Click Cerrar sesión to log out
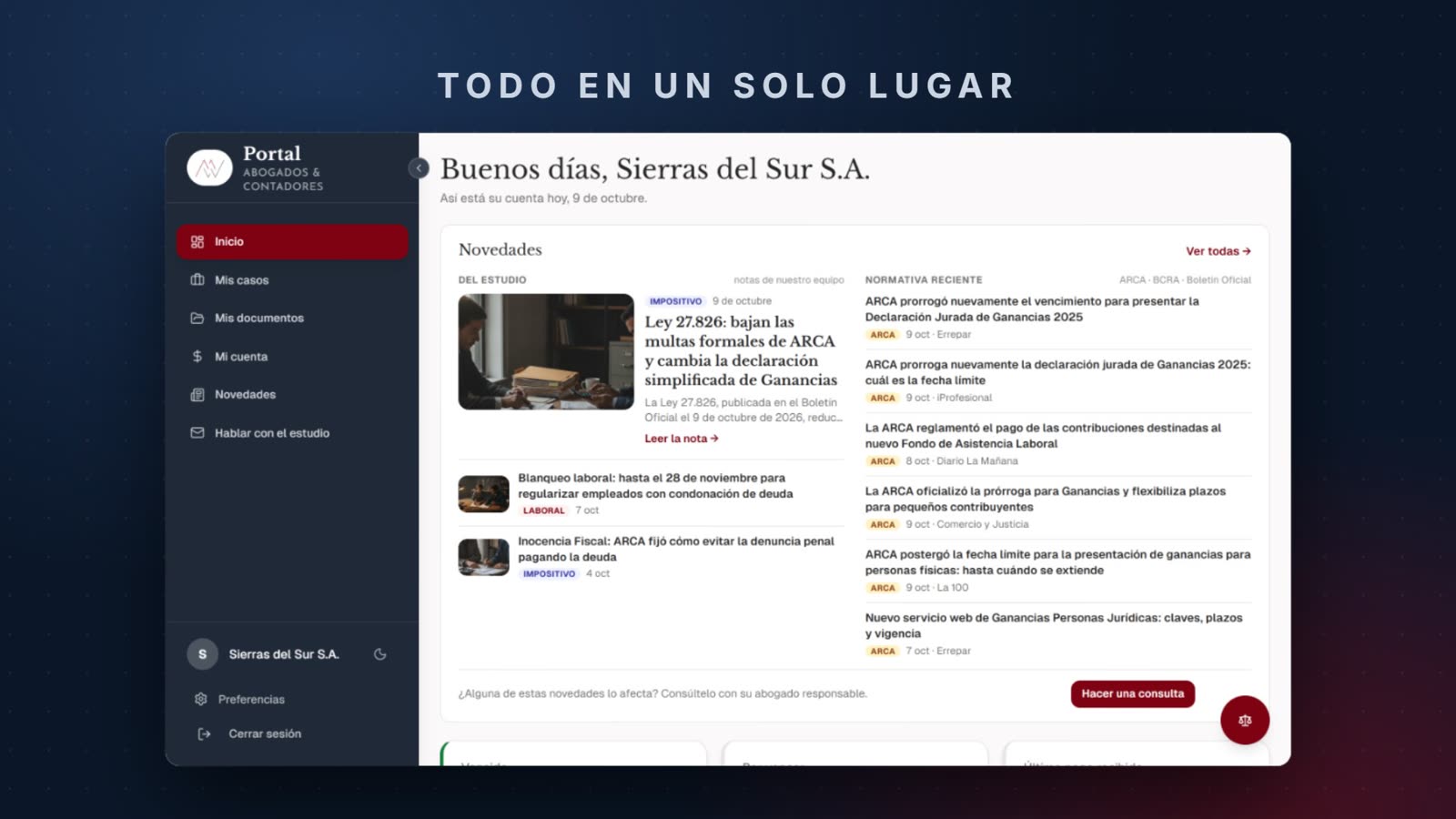This screenshot has width=1456, height=819. coord(265,733)
